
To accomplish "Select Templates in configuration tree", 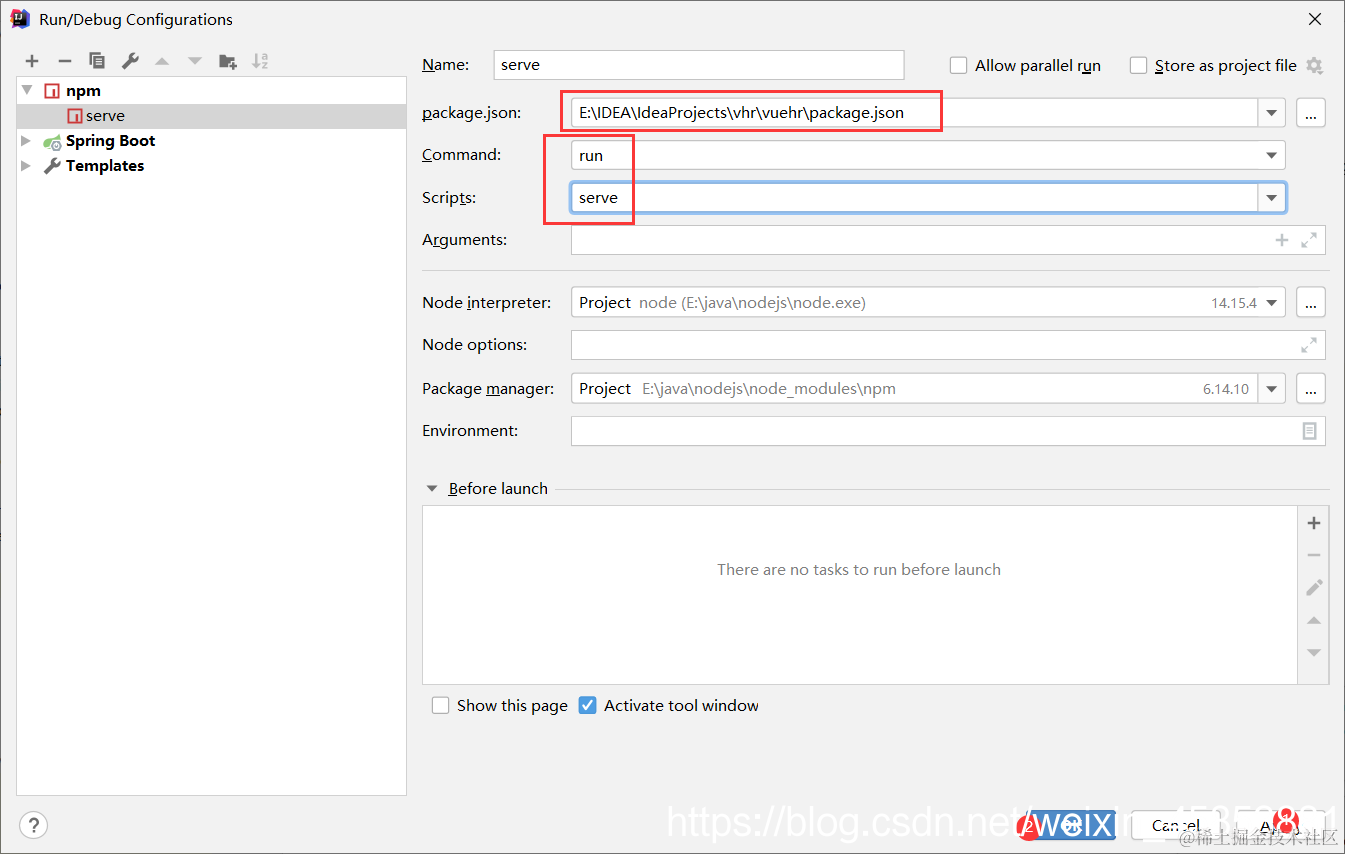I will [x=105, y=166].
